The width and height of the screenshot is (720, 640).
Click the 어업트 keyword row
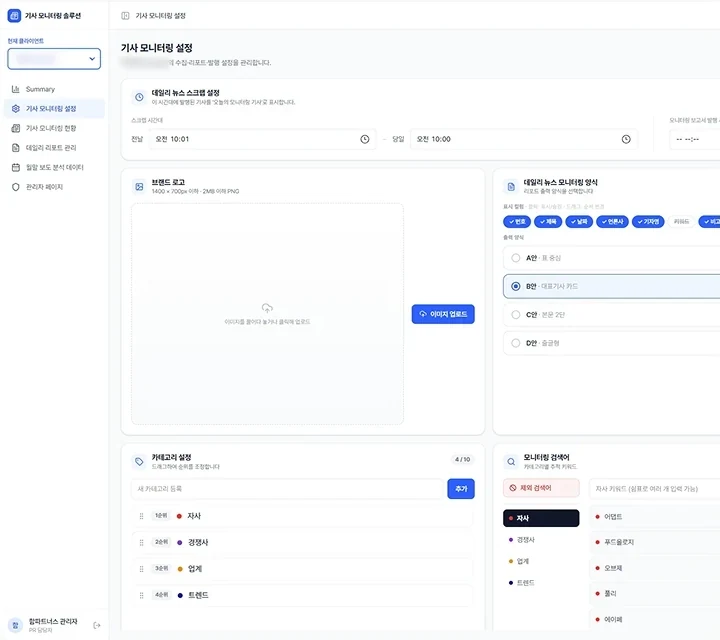655,517
